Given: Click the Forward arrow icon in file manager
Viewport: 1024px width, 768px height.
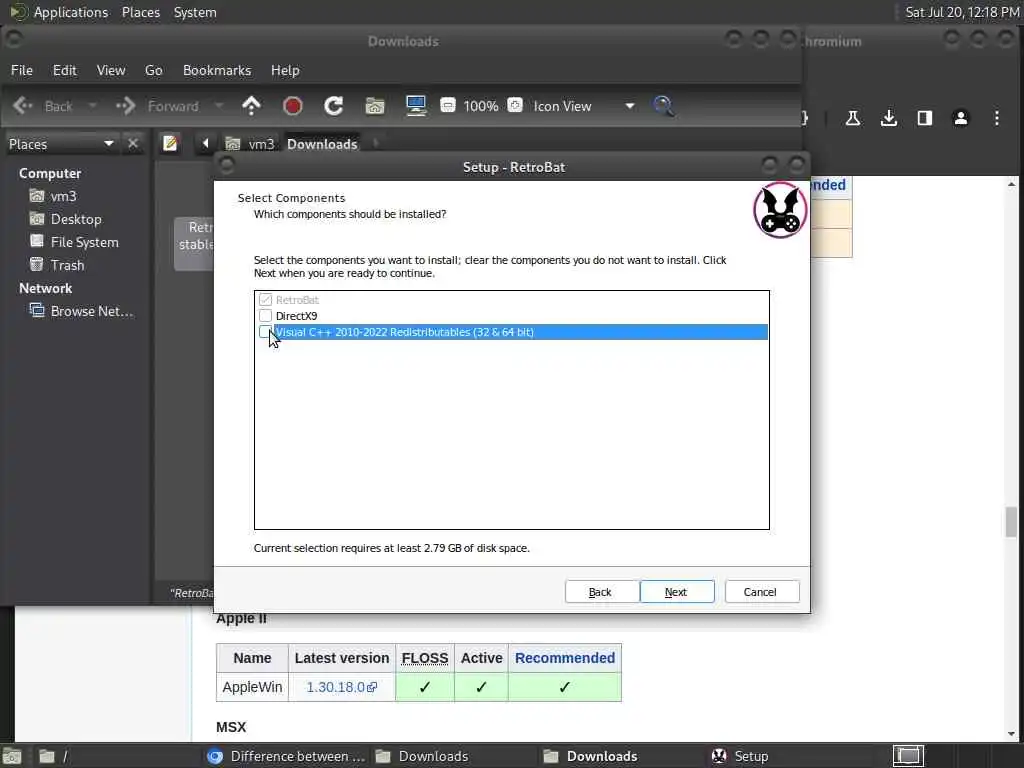Looking at the screenshot, I should [x=125, y=105].
